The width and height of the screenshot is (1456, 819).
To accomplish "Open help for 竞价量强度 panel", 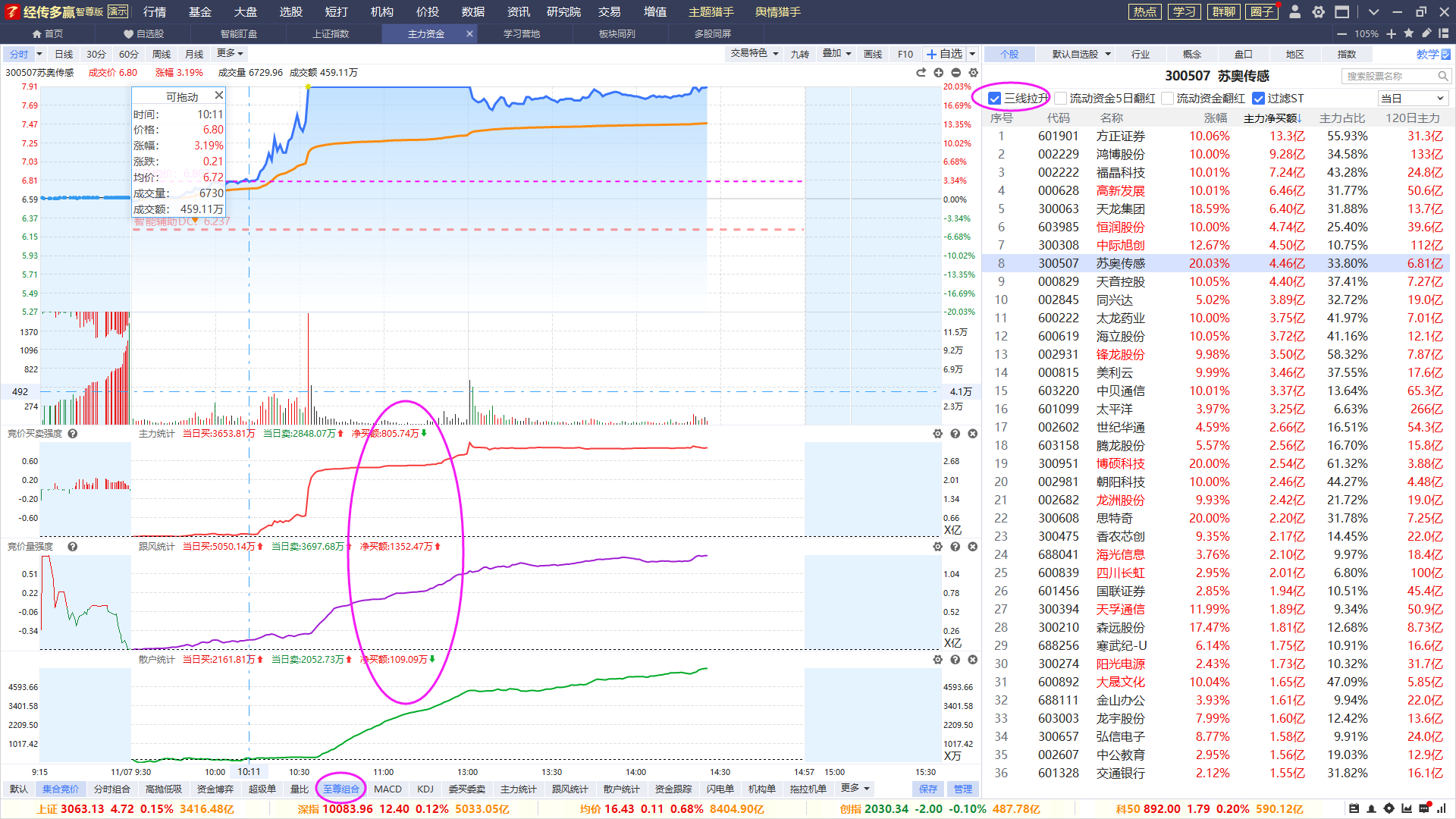I will tap(73, 547).
